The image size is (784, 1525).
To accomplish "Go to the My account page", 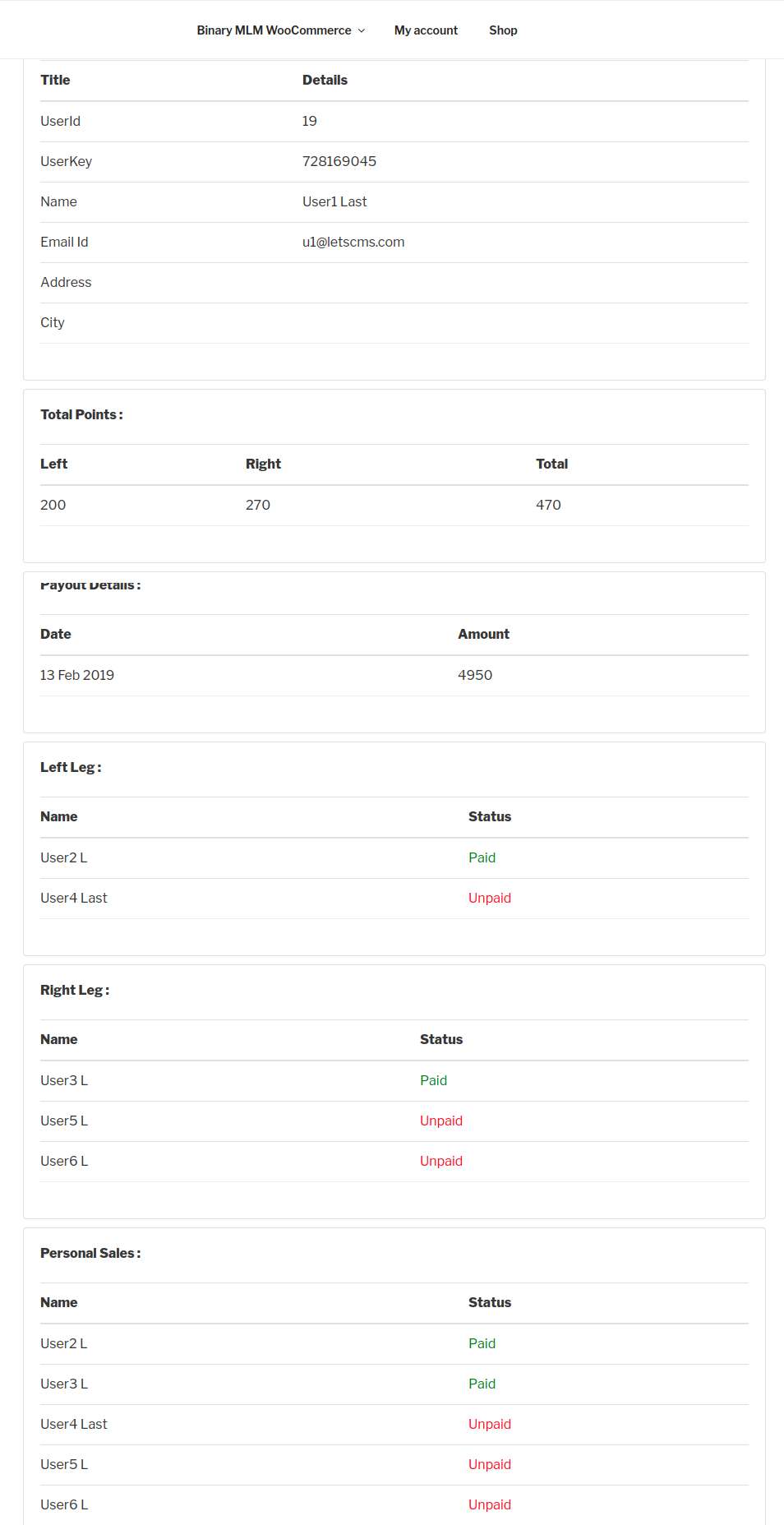I will click(x=426, y=30).
